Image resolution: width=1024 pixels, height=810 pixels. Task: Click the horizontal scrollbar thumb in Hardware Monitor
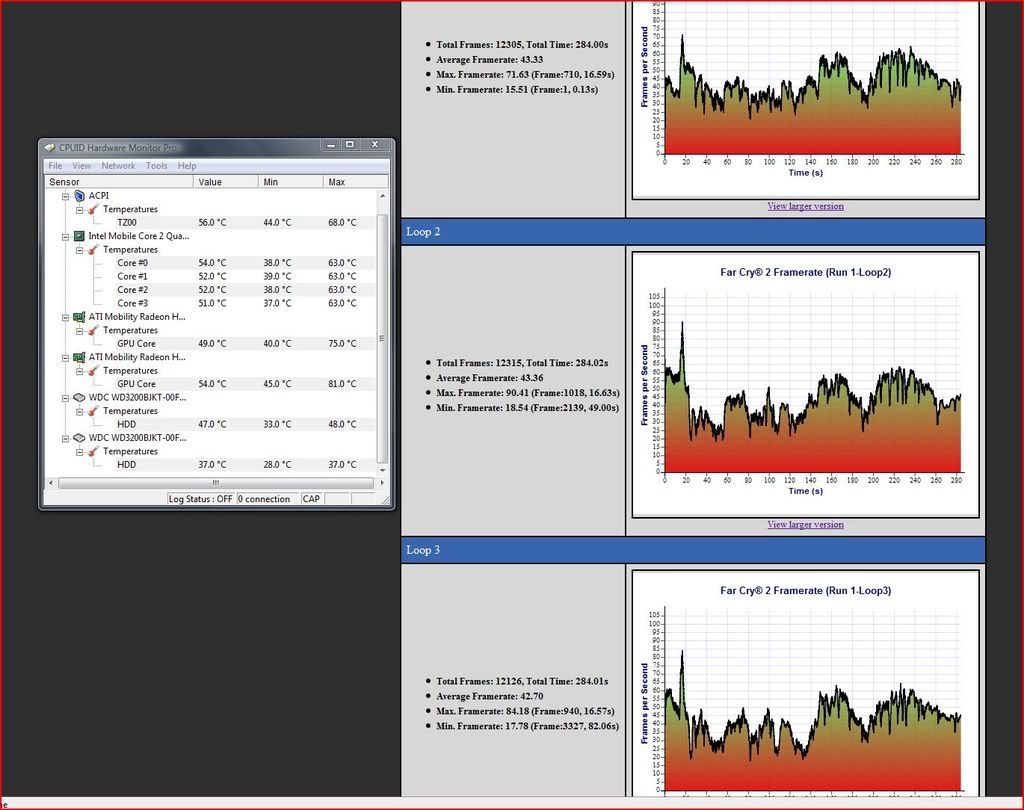pyautogui.click(x=216, y=483)
